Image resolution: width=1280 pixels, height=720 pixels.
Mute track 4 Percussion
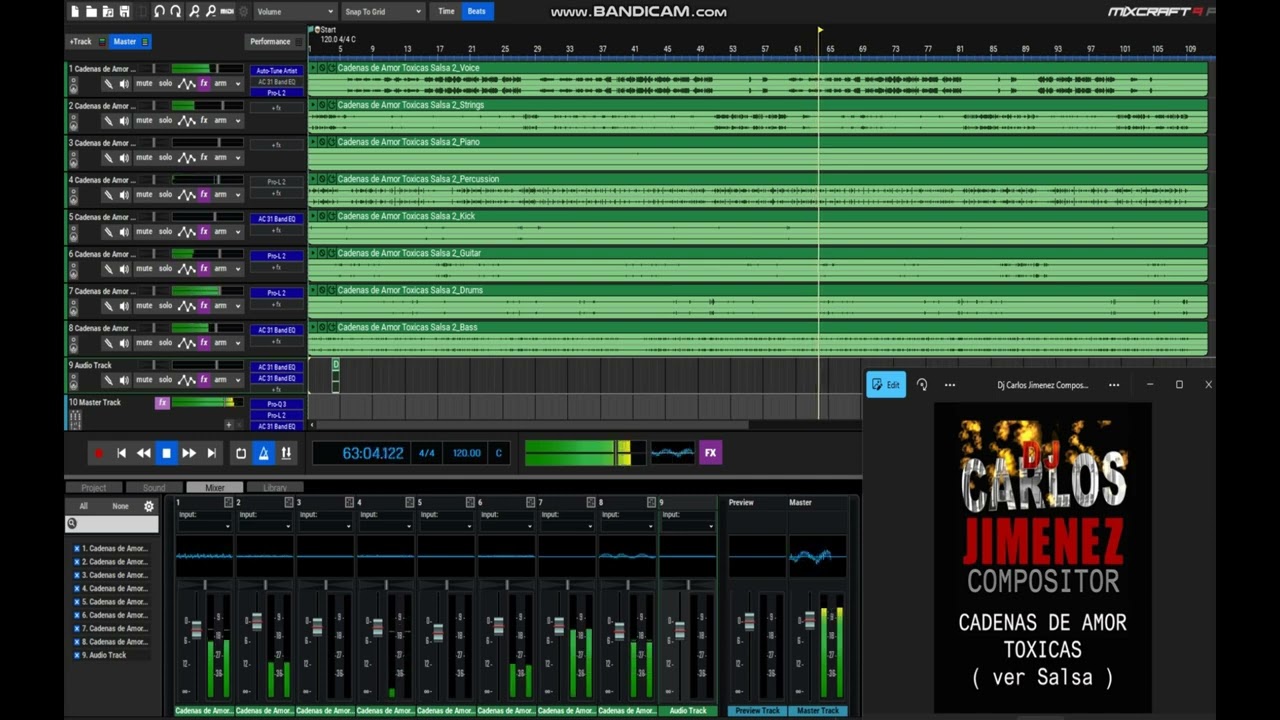pos(144,195)
